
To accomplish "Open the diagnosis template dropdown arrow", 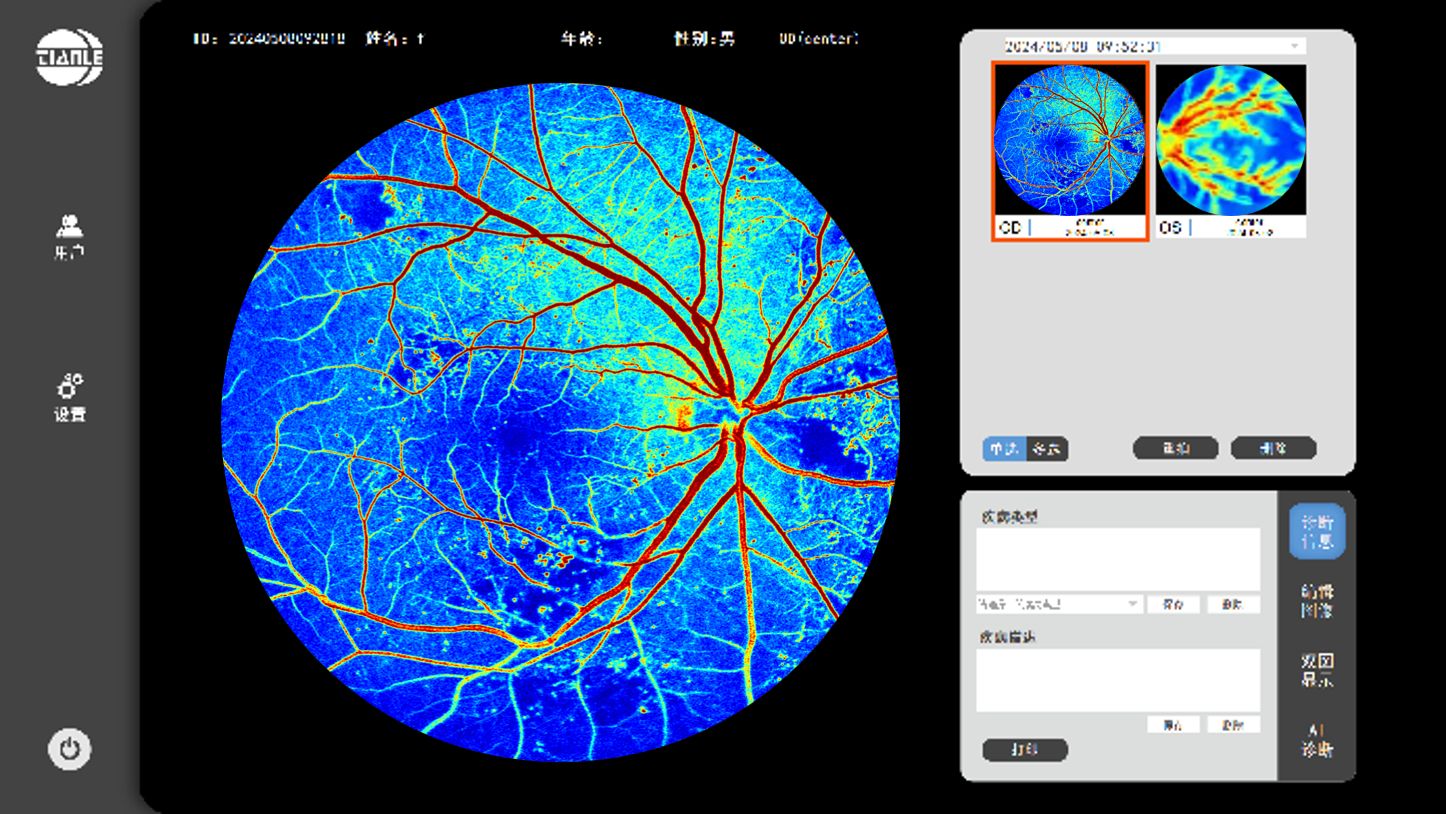I will [1133, 604].
